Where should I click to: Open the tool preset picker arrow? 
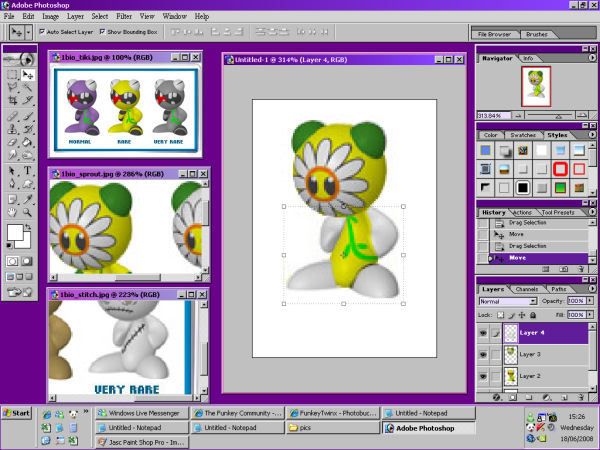point(28,32)
